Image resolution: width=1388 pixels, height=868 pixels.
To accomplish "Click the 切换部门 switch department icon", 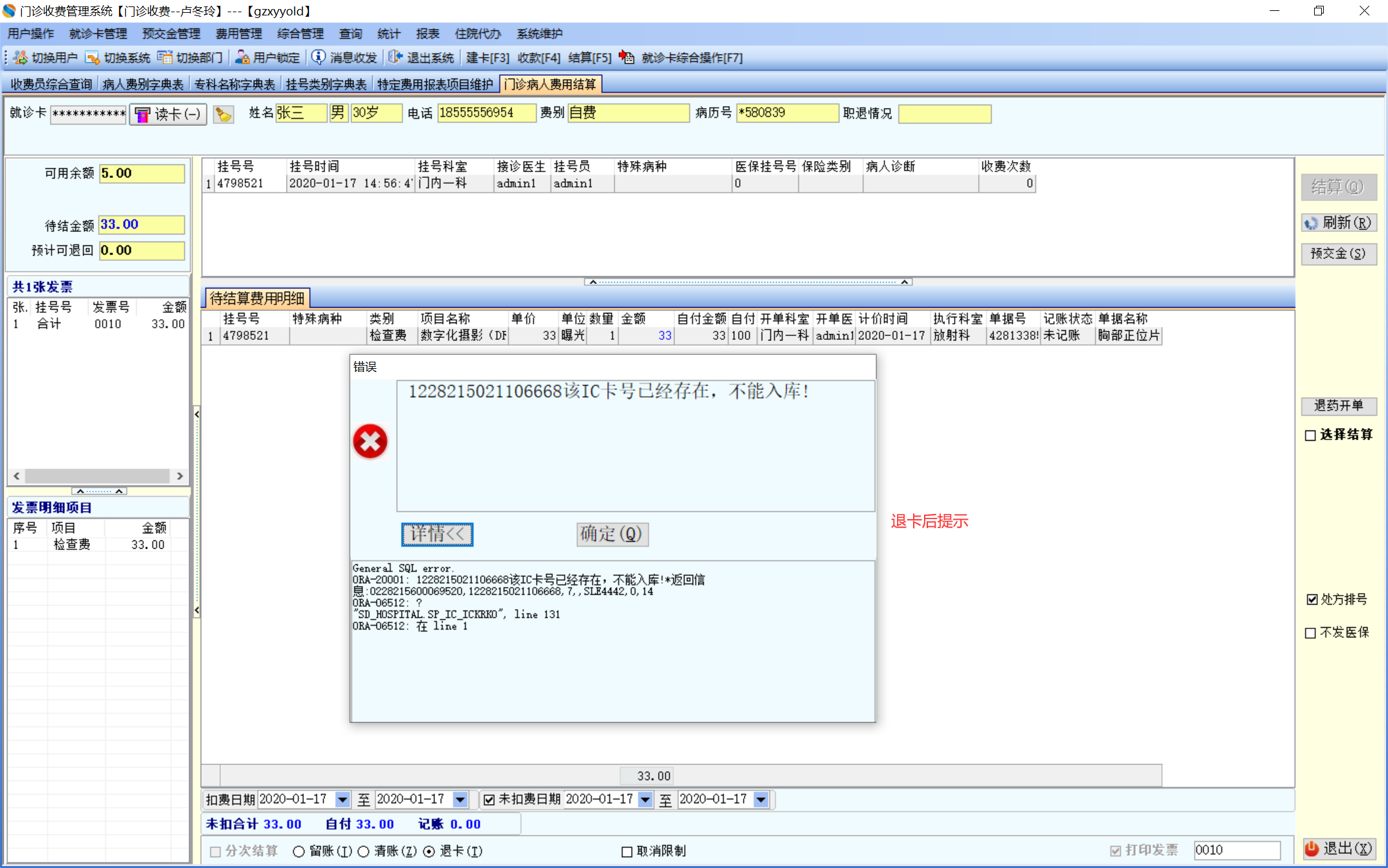I will [x=165, y=58].
